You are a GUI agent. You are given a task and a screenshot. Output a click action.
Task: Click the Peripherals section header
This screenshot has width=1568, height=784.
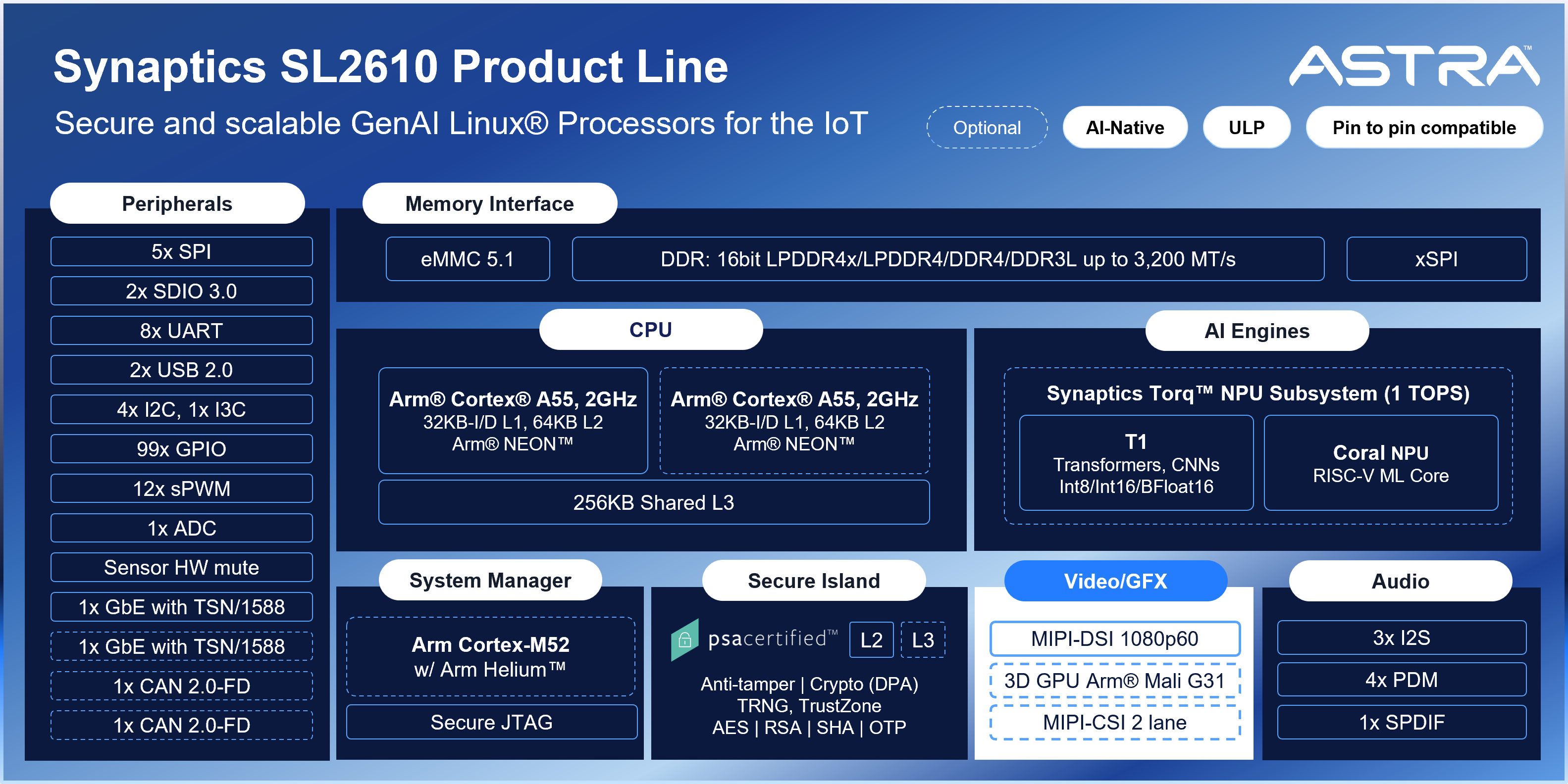(177, 204)
